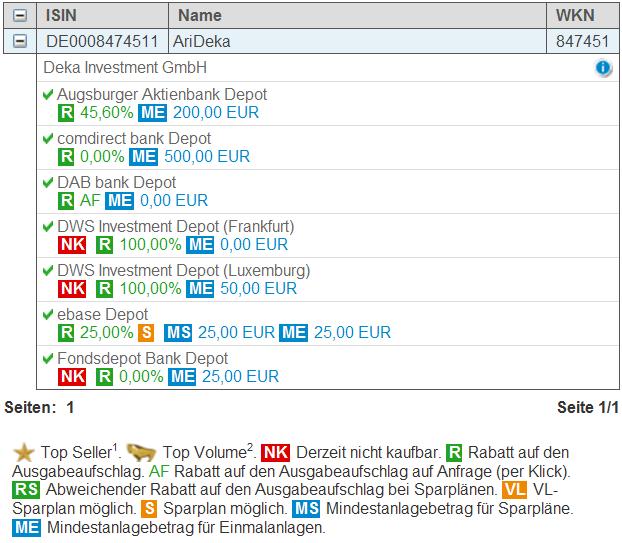Click fund name AriDeka
Screen dimensions: 622x543
202,41
